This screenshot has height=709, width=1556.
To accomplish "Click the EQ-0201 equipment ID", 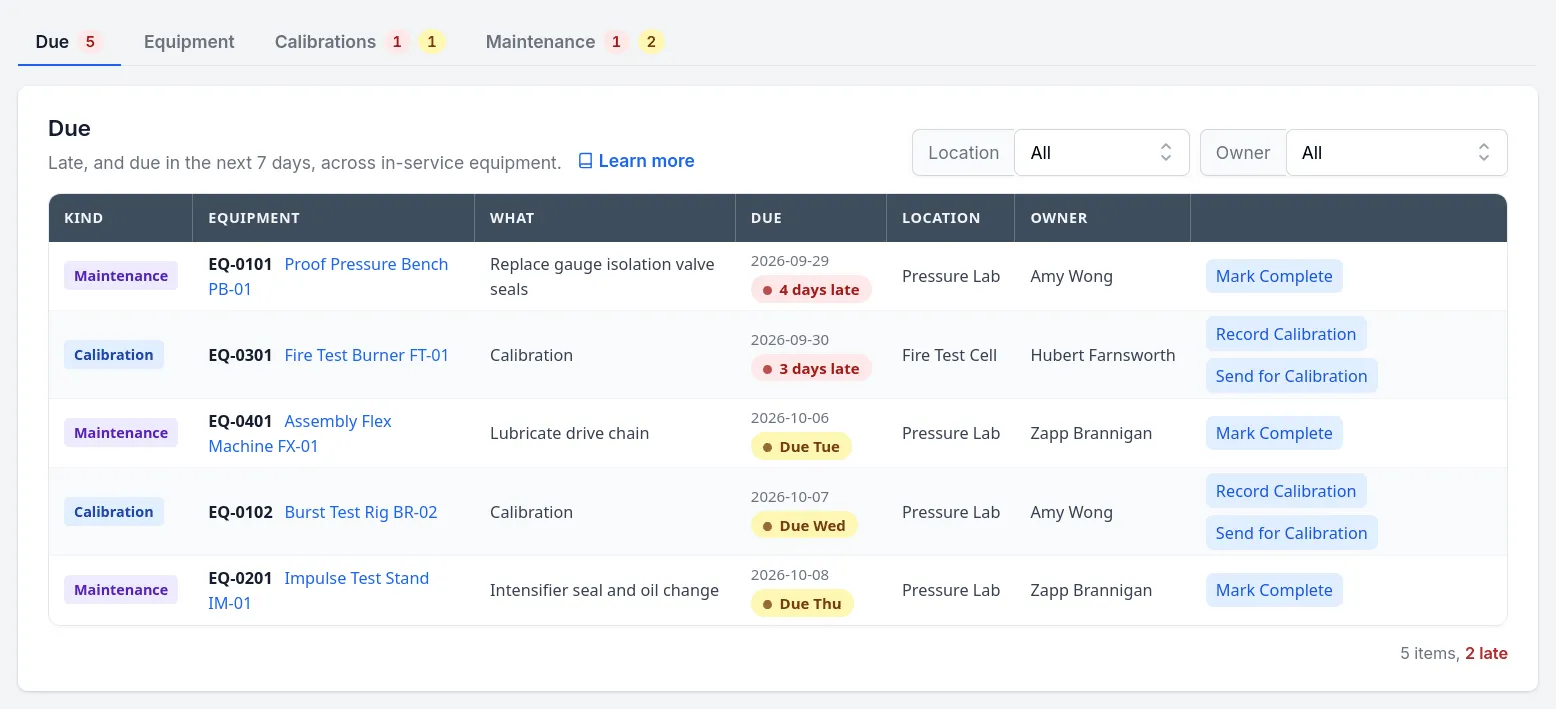I will [240, 579].
